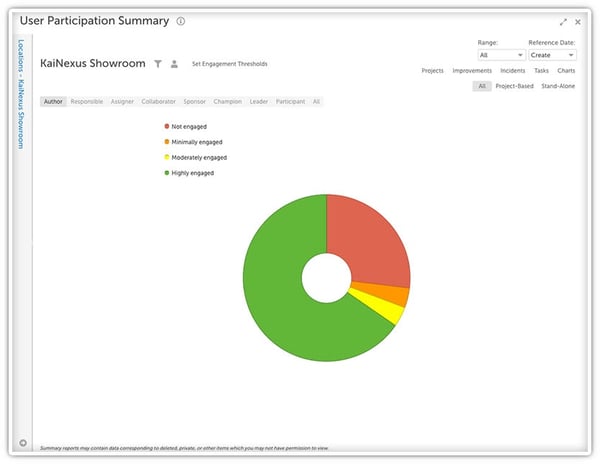The image size is (600, 464).
Task: Click Set Engagement Thresholds
Action: tap(230, 64)
